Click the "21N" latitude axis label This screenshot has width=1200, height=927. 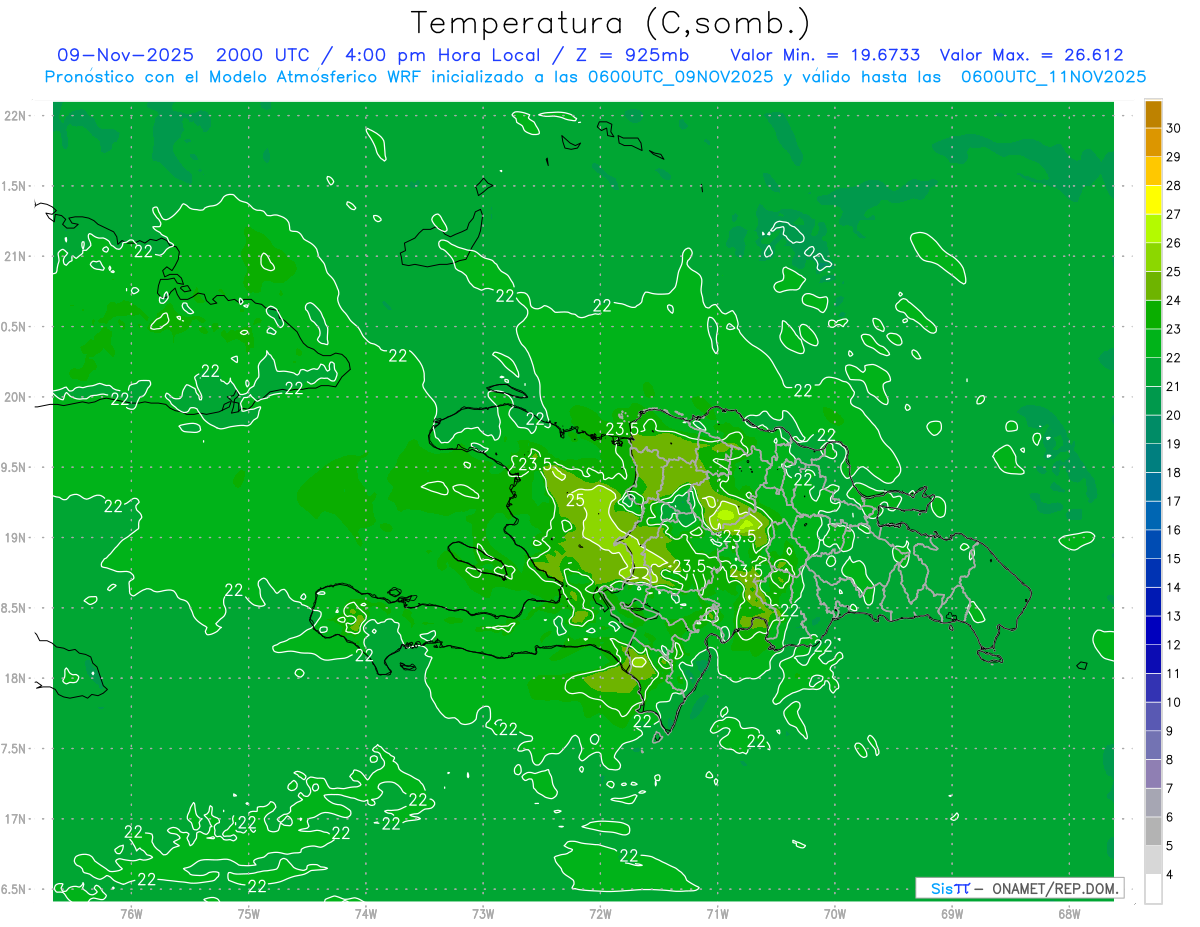coord(17,257)
